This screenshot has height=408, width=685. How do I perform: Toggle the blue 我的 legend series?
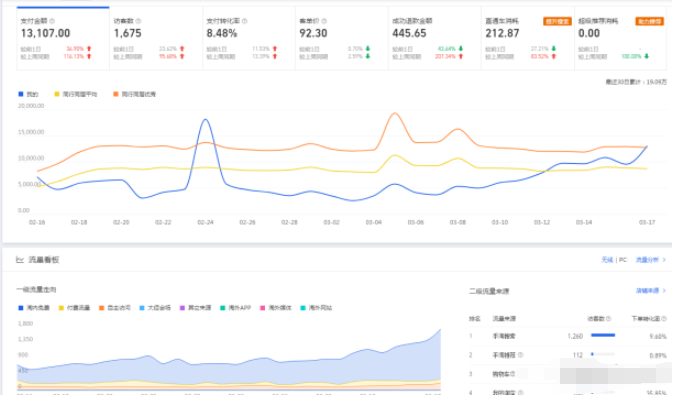coord(28,94)
